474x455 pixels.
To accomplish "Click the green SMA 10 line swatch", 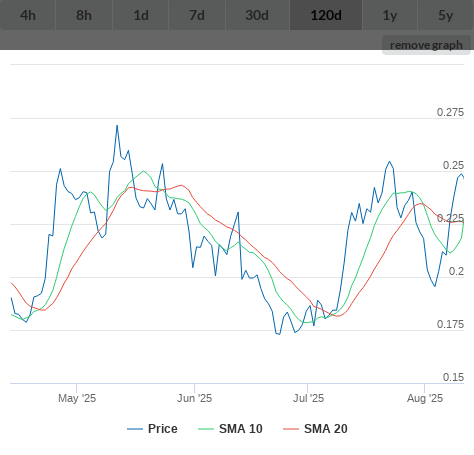I will point(206,429).
